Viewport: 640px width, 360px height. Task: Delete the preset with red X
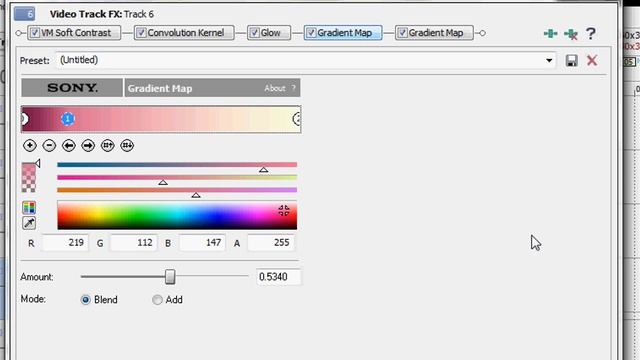click(592, 60)
